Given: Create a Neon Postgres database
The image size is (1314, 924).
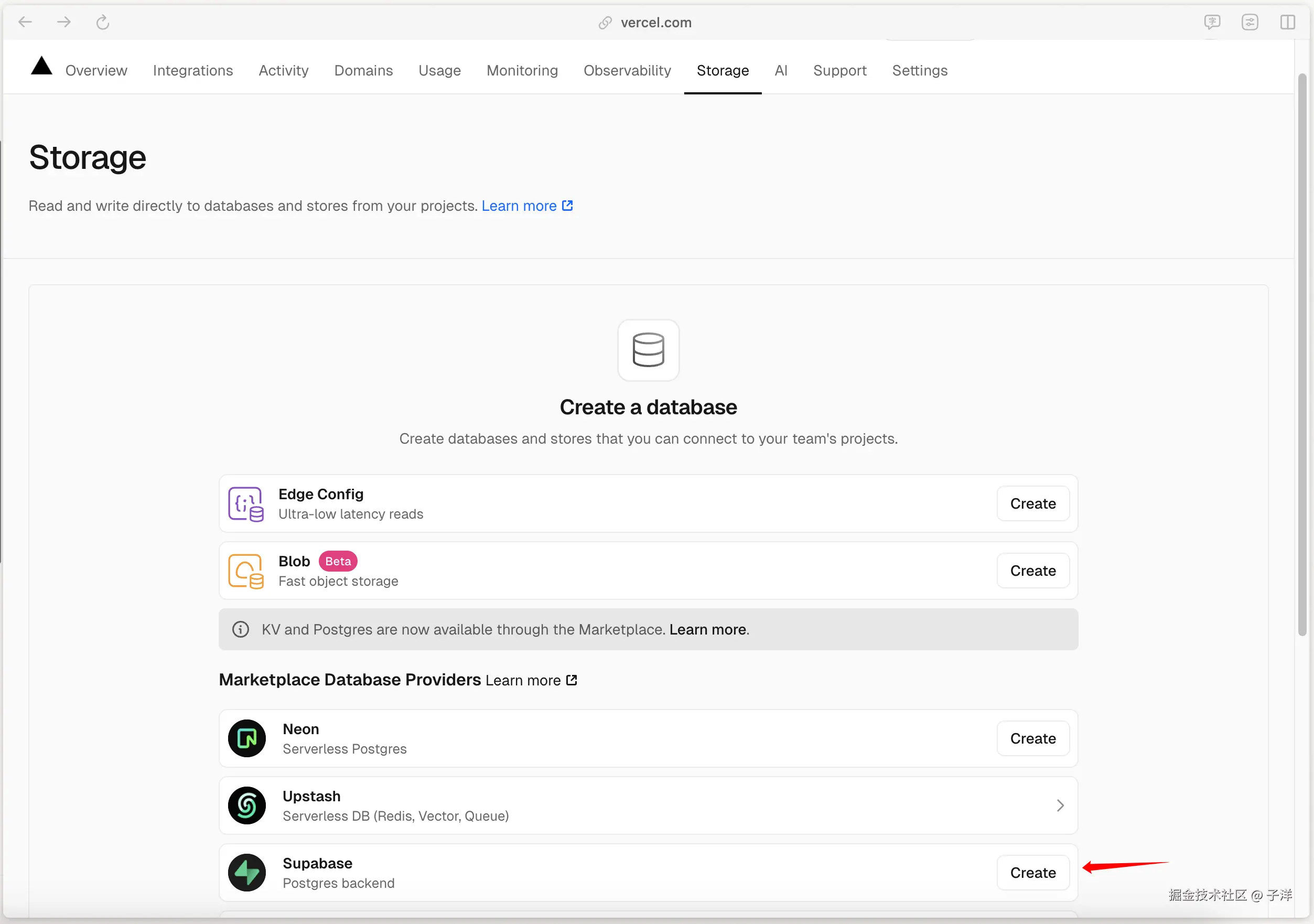Looking at the screenshot, I should tap(1032, 738).
